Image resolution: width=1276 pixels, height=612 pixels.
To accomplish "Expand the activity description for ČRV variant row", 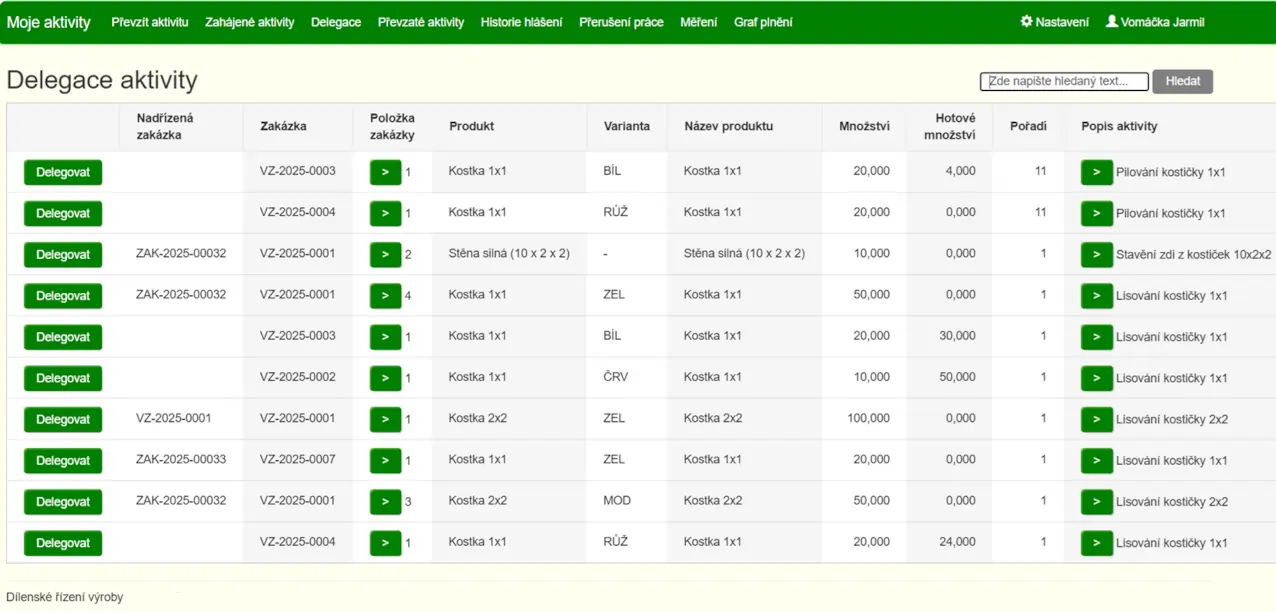I will point(1096,378).
